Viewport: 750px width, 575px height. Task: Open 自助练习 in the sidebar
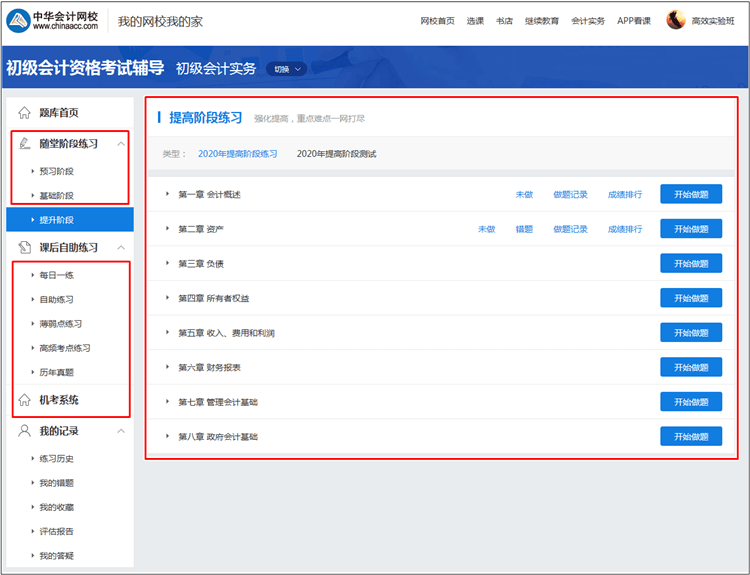click(x=56, y=299)
